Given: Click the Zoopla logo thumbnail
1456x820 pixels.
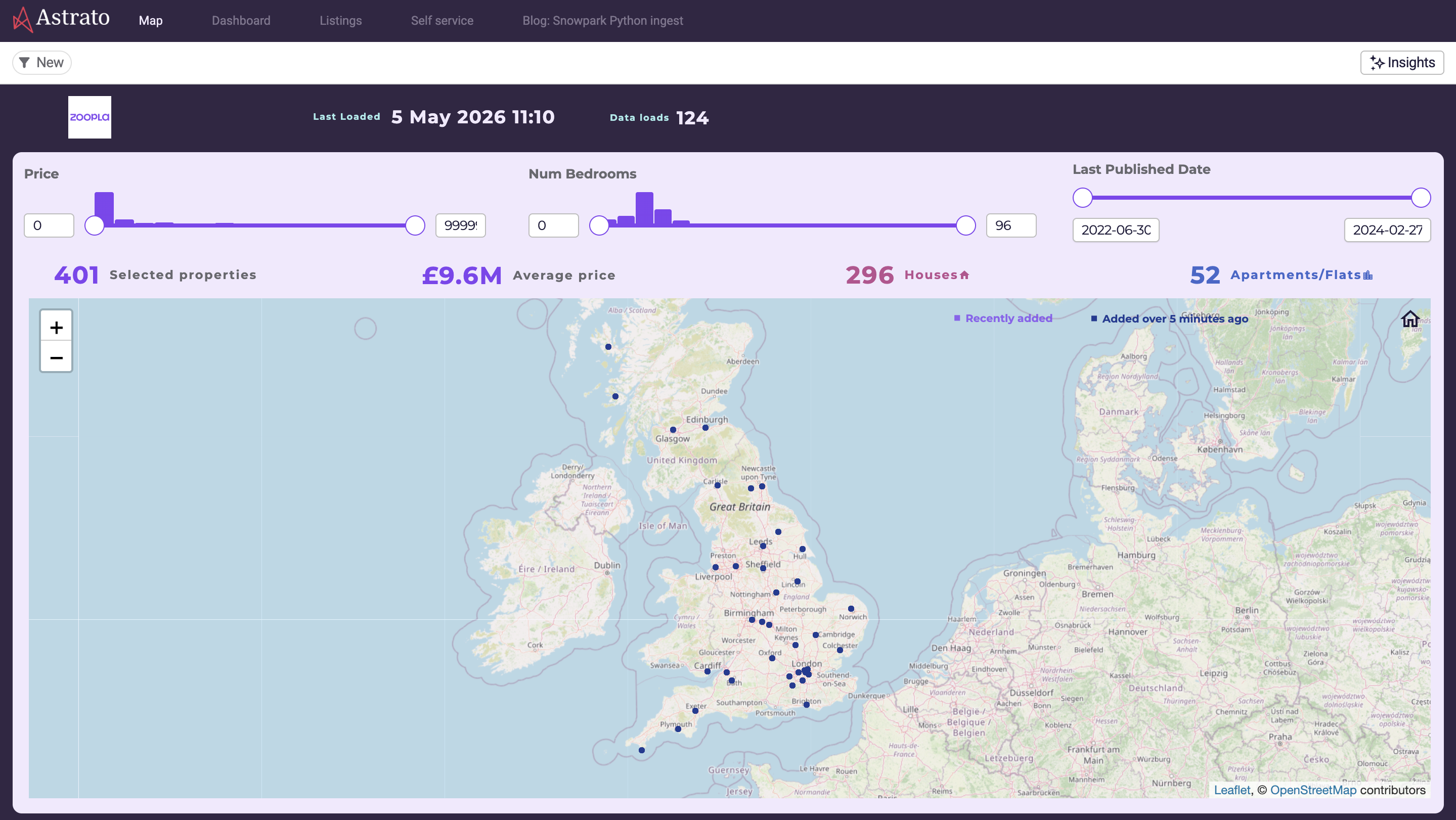Looking at the screenshot, I should coord(90,117).
